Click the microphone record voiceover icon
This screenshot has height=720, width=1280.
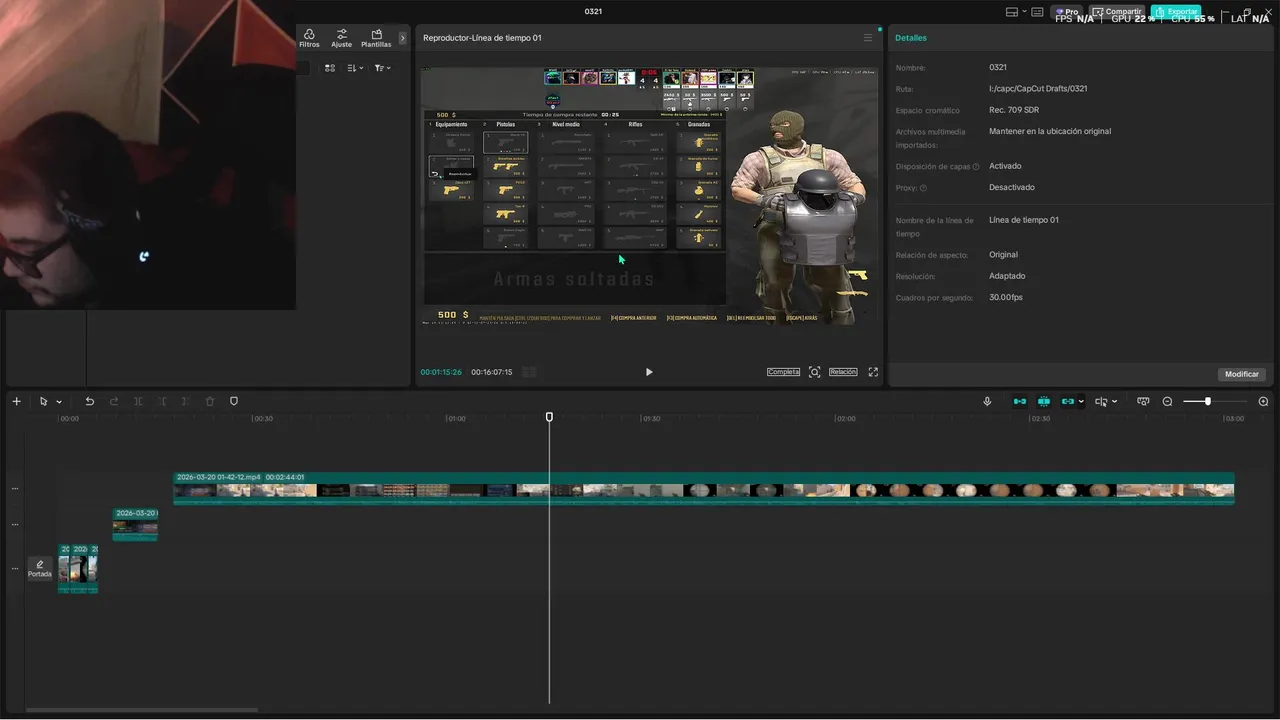pyautogui.click(x=987, y=401)
